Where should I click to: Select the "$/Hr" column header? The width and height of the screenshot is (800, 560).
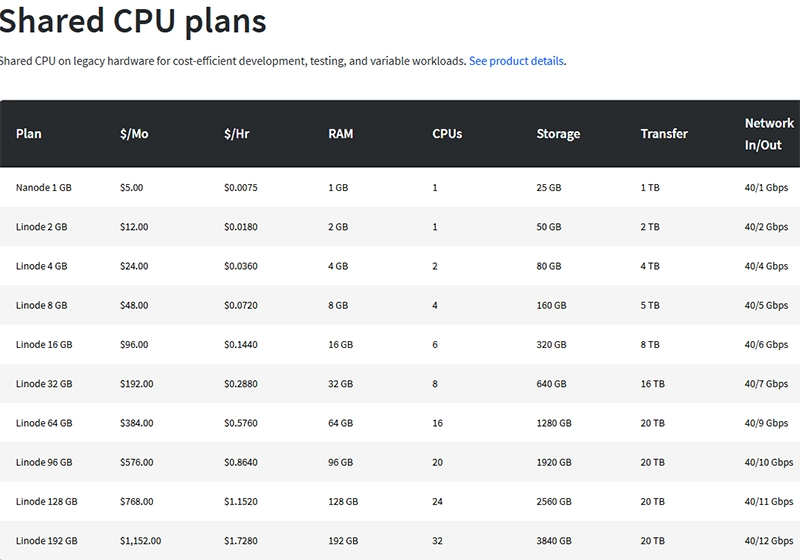tap(236, 134)
